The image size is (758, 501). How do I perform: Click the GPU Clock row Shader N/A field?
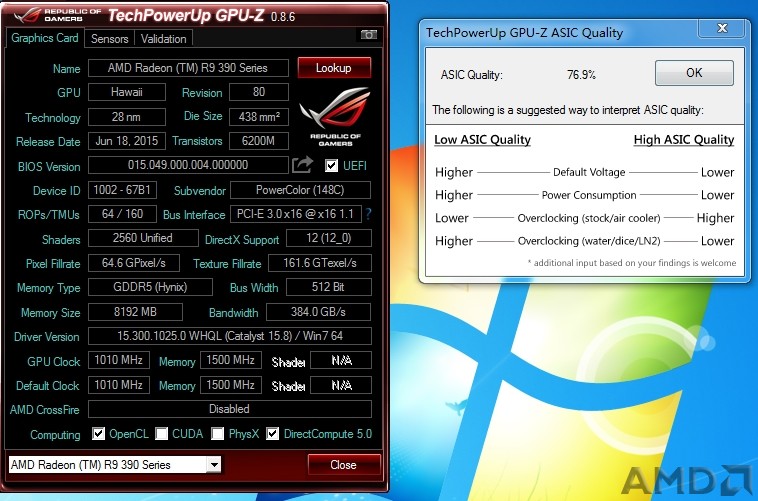coord(341,360)
